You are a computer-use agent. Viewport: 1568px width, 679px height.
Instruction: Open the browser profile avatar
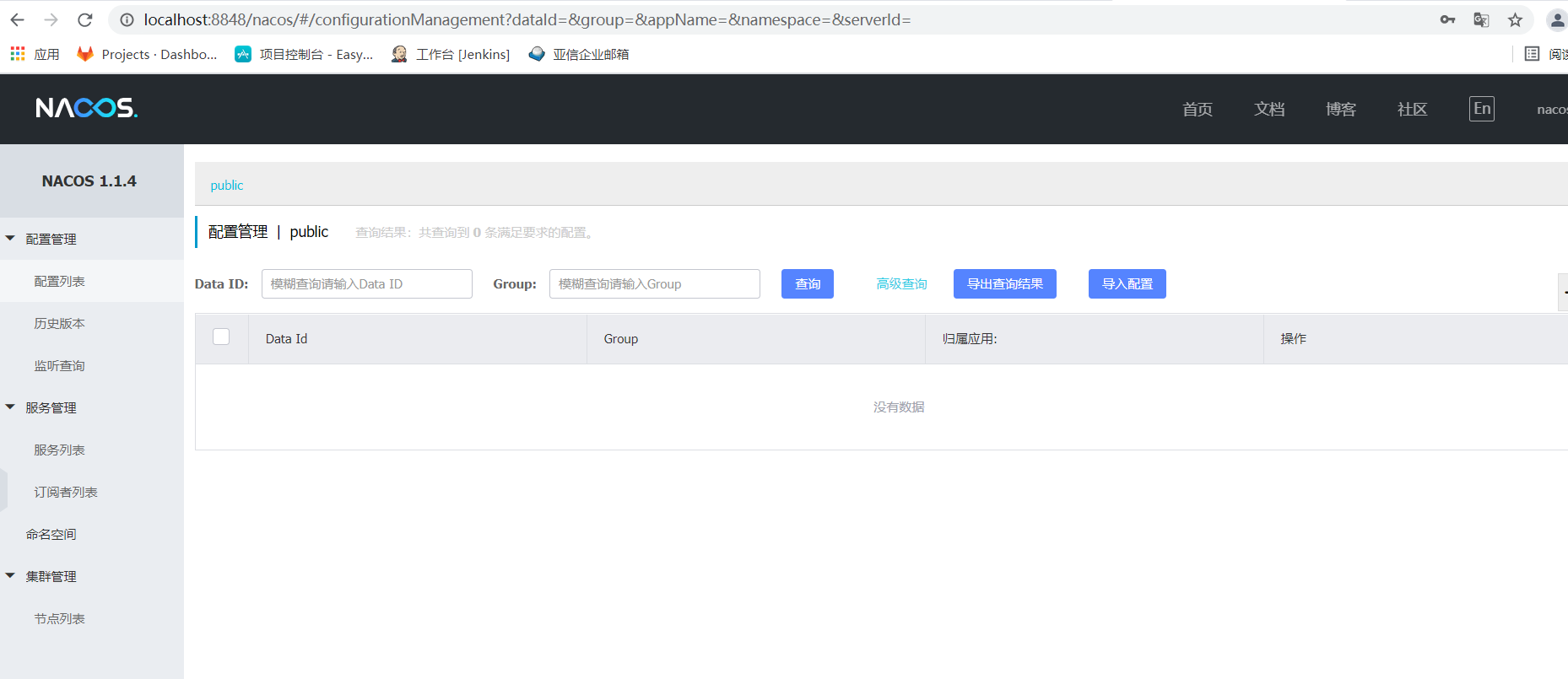click(x=1557, y=19)
